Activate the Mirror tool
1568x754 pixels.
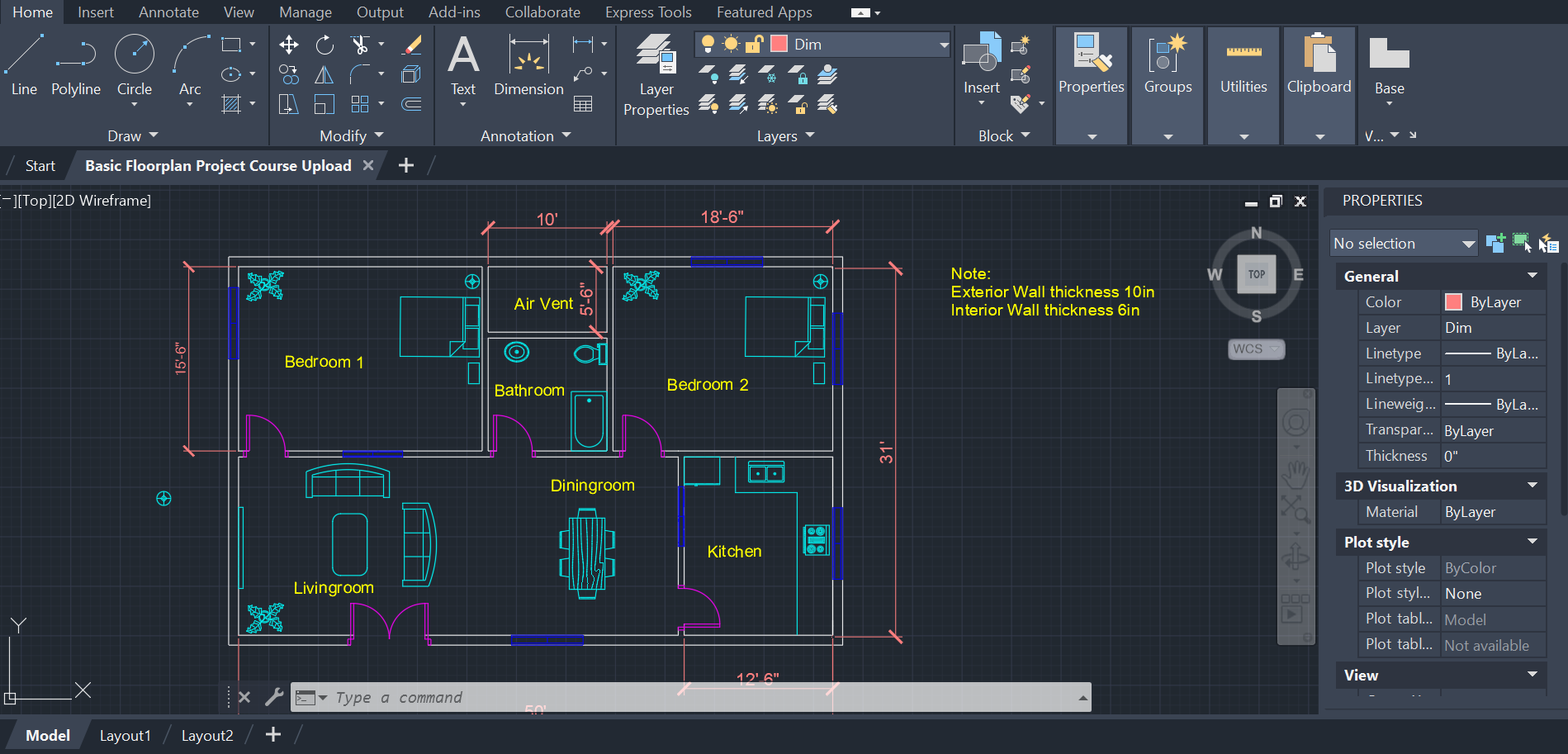pos(324,74)
